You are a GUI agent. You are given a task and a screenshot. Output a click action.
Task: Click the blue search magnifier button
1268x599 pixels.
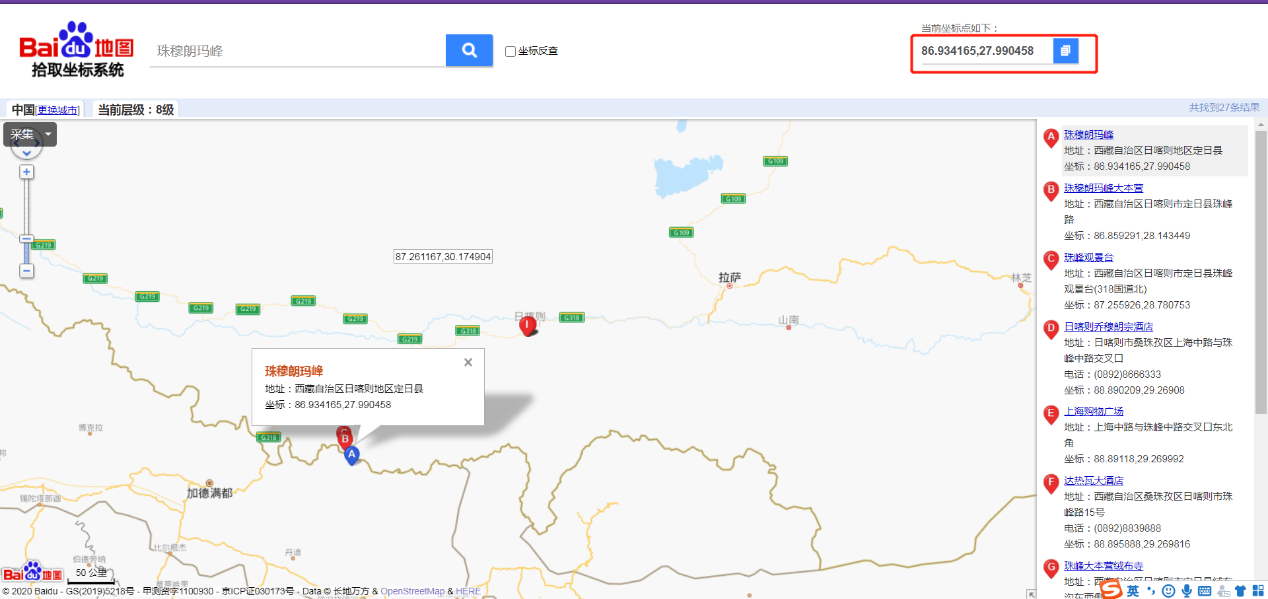click(x=469, y=50)
